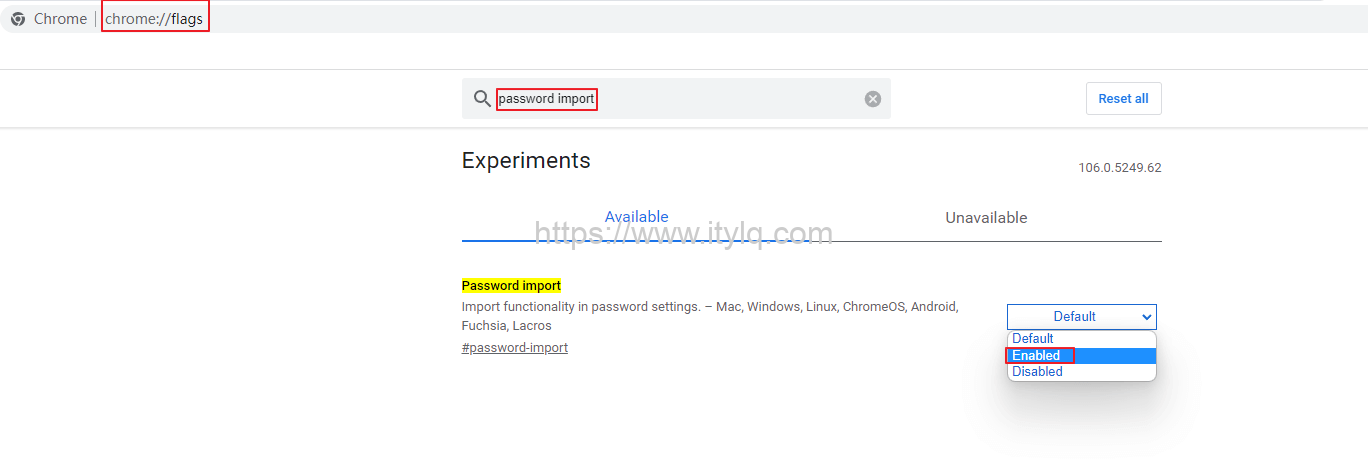Pick the Default option in the dropdown list
The width and height of the screenshot is (1368, 472).
point(1033,339)
